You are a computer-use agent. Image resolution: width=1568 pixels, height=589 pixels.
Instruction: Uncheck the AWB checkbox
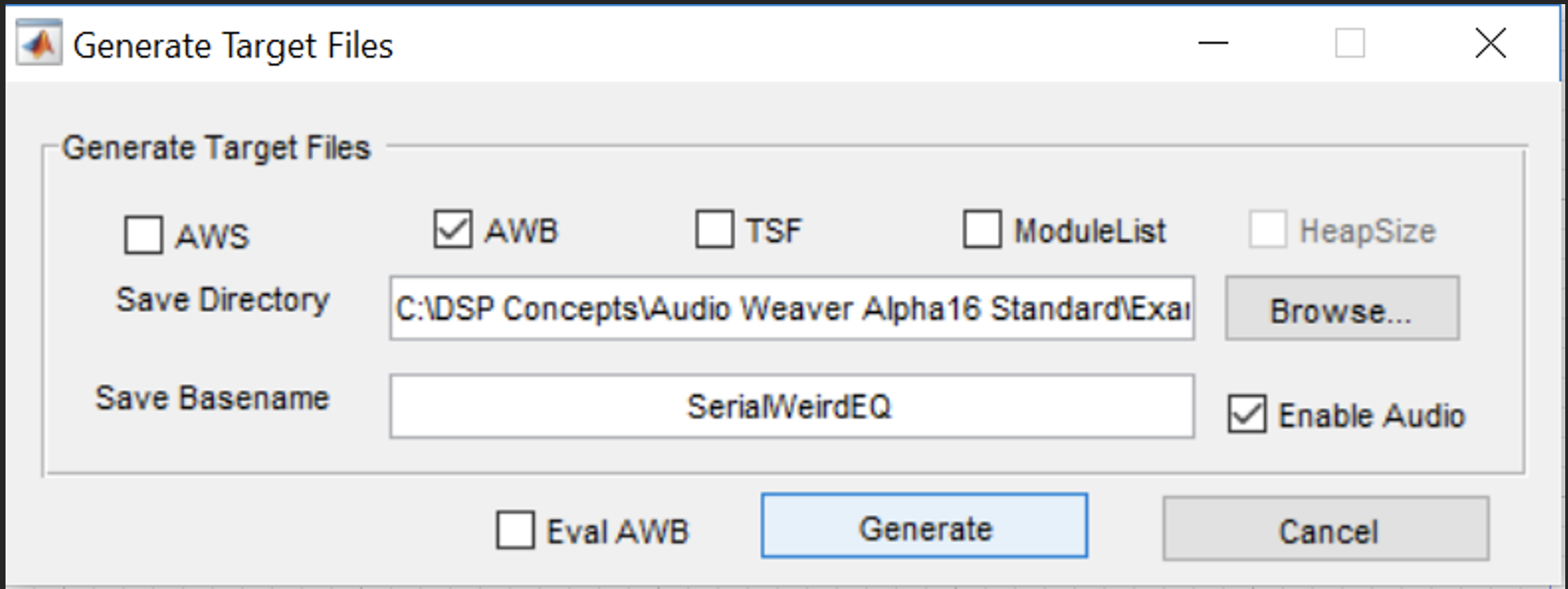pyautogui.click(x=454, y=229)
